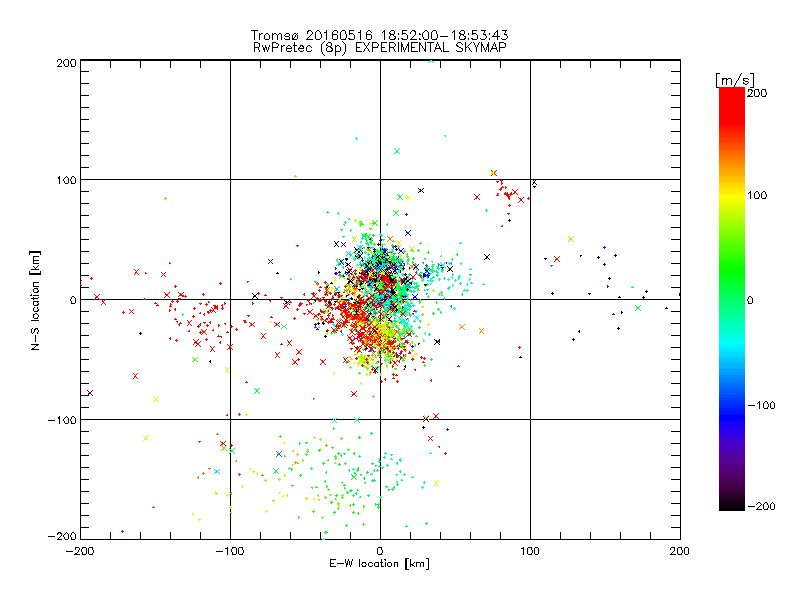800x600 pixels.
Task: Click the x-axis '200' tick label
Action: (x=680, y=551)
